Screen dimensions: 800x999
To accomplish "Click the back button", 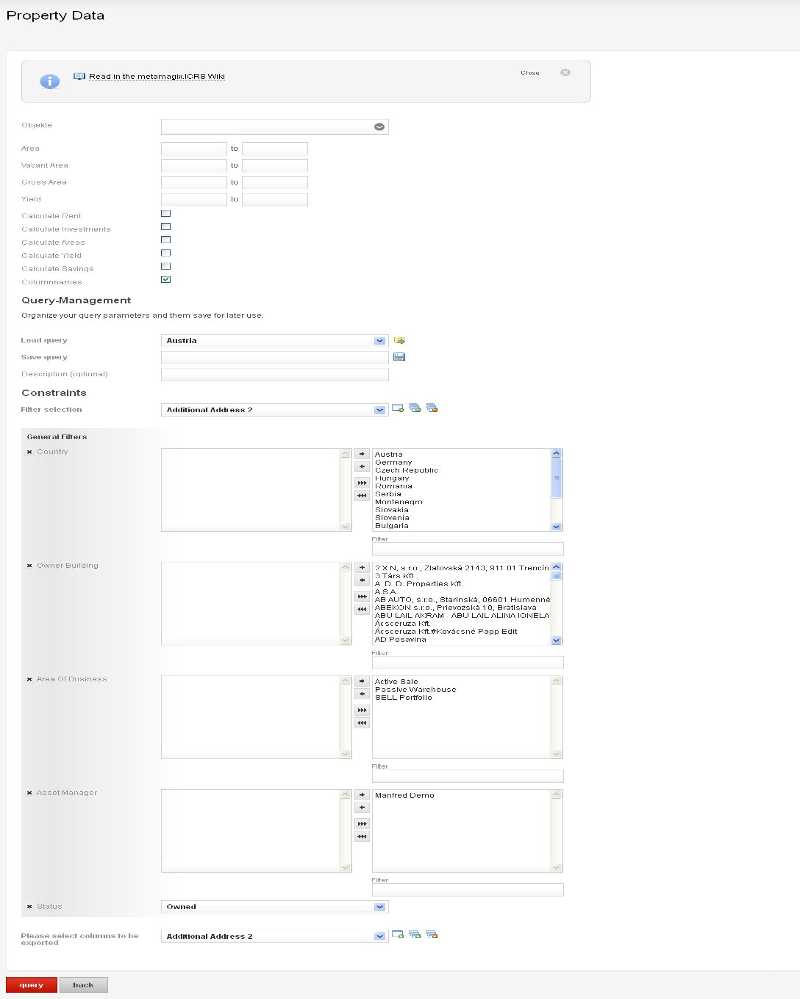I will (x=83, y=985).
